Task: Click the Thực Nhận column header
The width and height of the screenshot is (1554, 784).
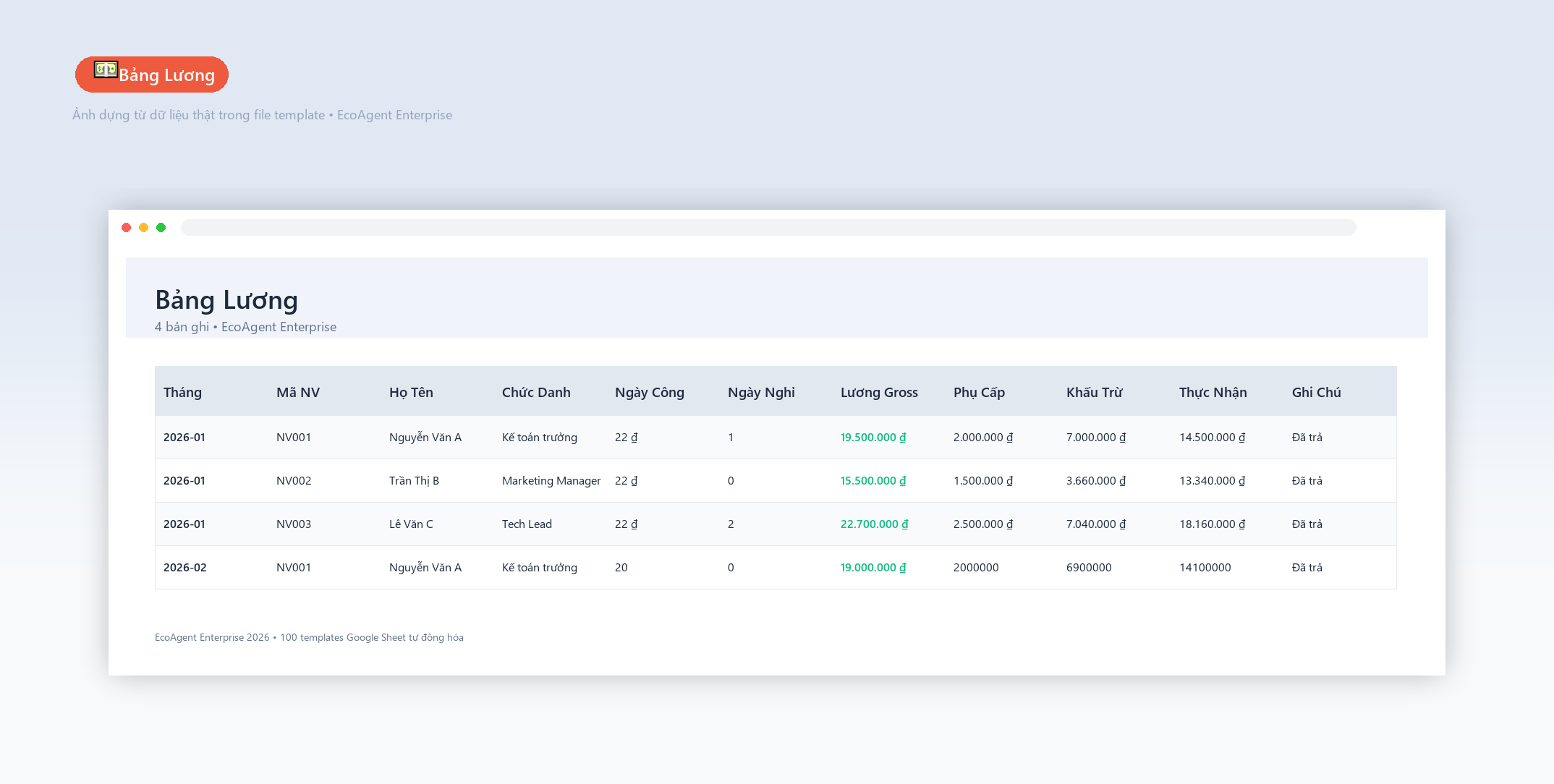Action: [1213, 392]
